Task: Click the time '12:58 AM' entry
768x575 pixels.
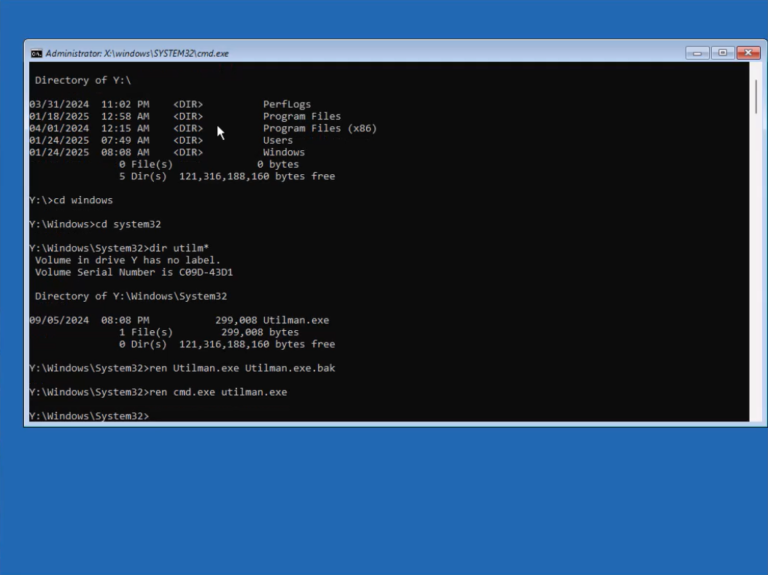Action: (x=125, y=116)
